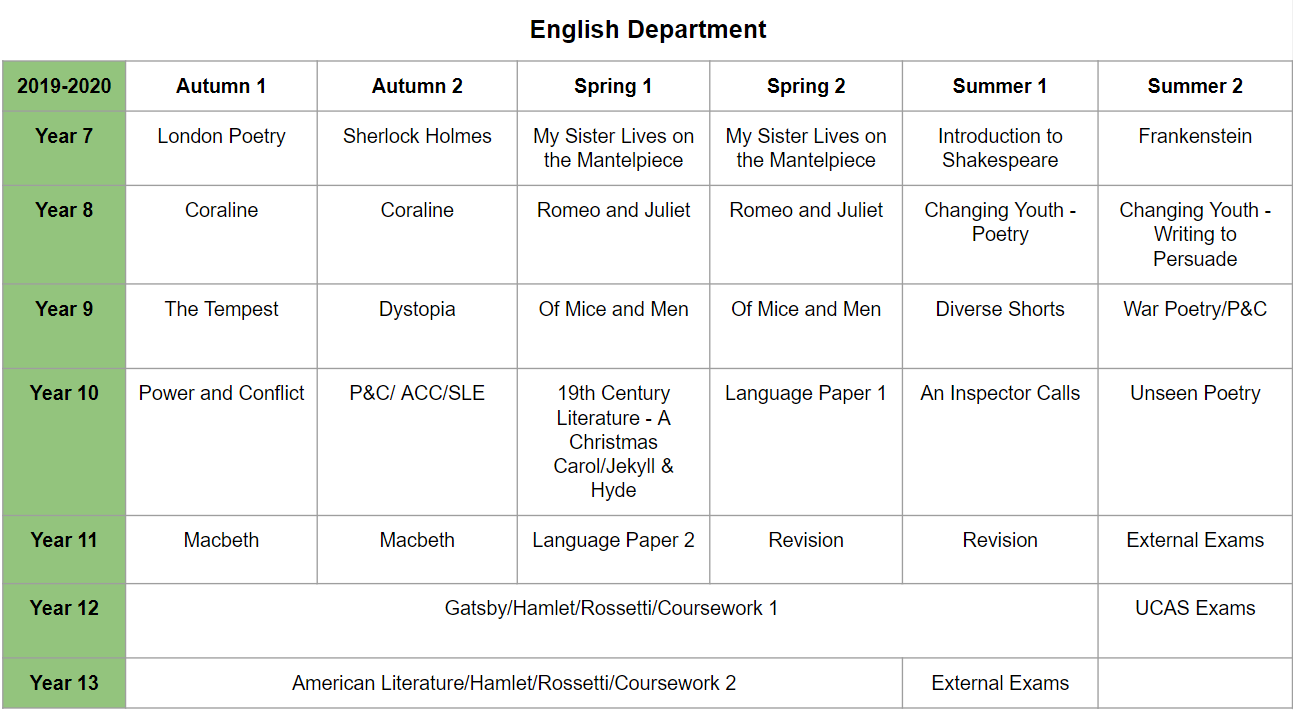Select the 'Language Paper 1' cell

[x=806, y=442]
